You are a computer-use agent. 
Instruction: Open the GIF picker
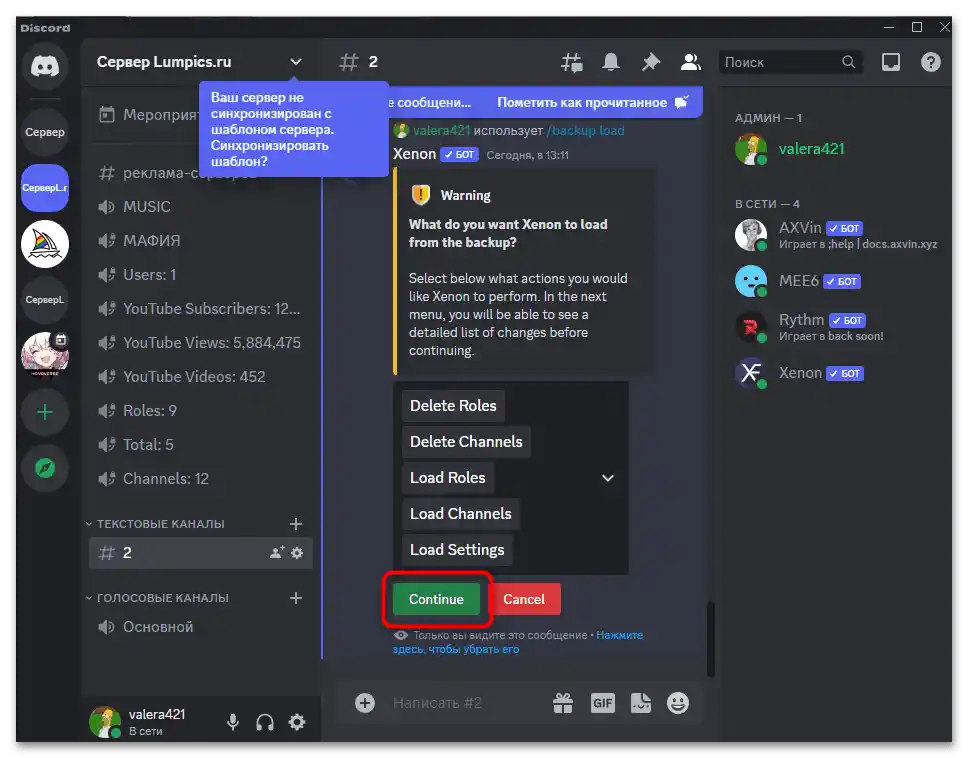pyautogui.click(x=603, y=702)
